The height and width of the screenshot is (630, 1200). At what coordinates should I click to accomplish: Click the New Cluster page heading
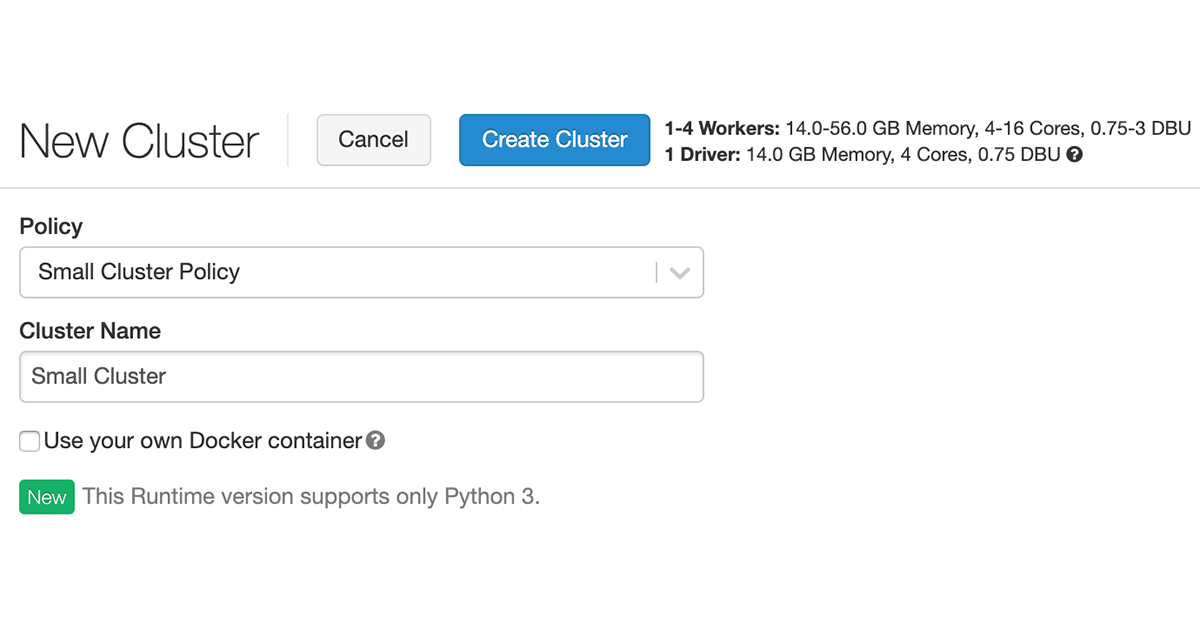coord(139,141)
